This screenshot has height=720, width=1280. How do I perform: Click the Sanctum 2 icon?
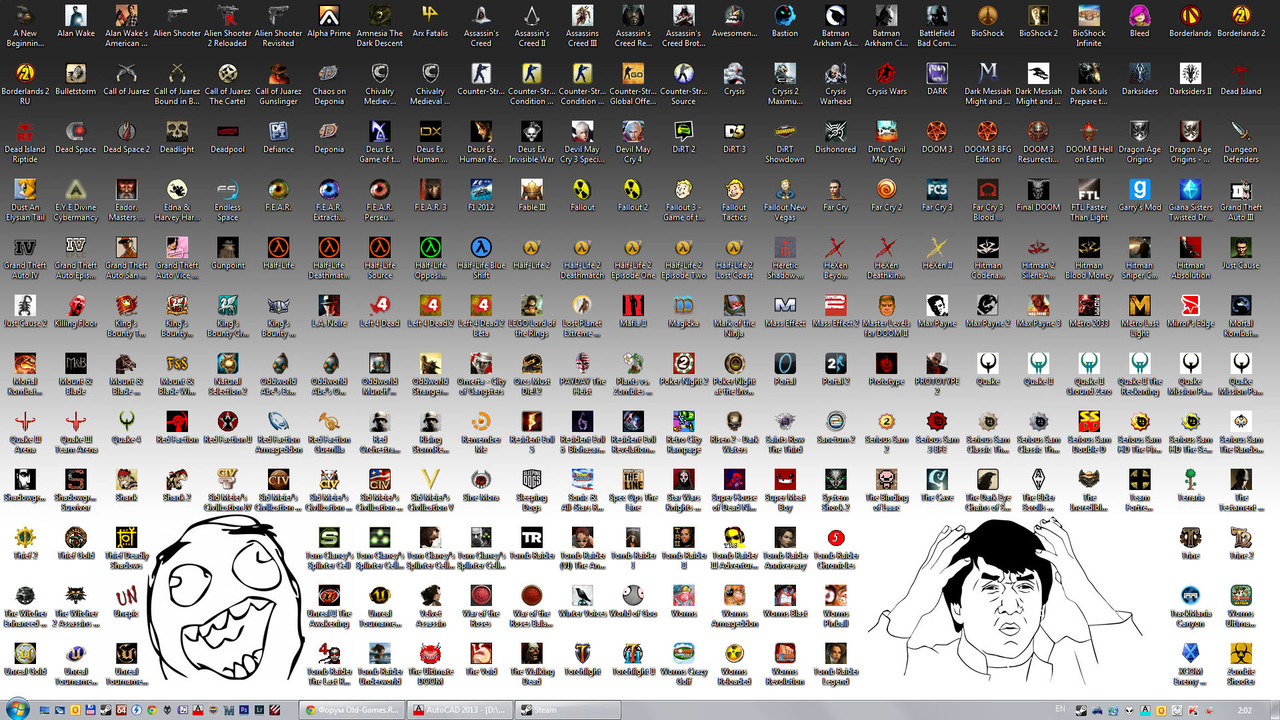(x=835, y=428)
